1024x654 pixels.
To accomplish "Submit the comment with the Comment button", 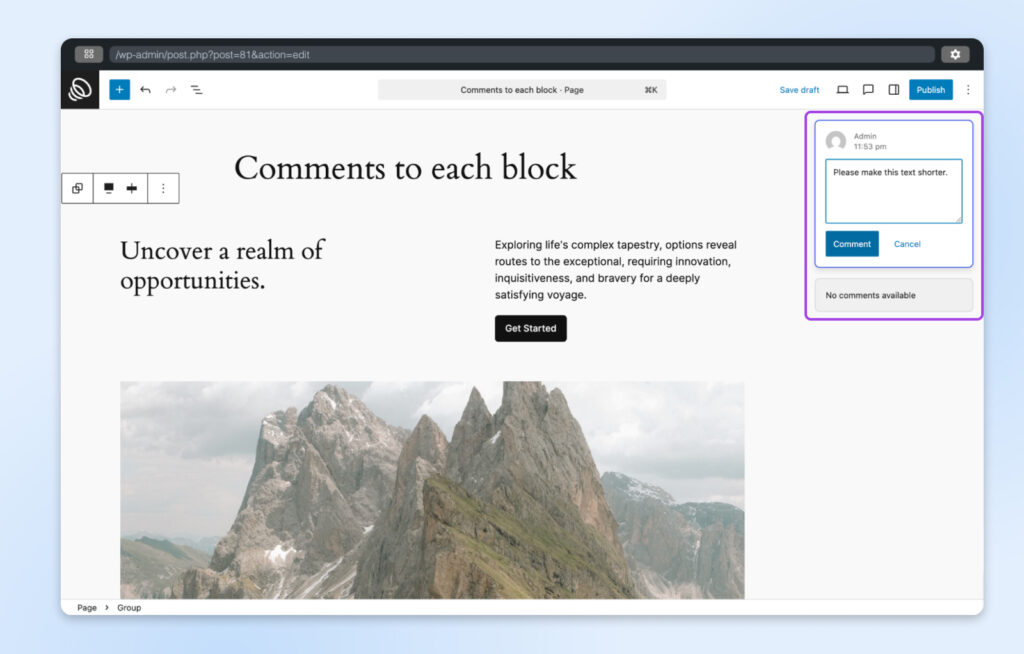I will click(x=851, y=243).
